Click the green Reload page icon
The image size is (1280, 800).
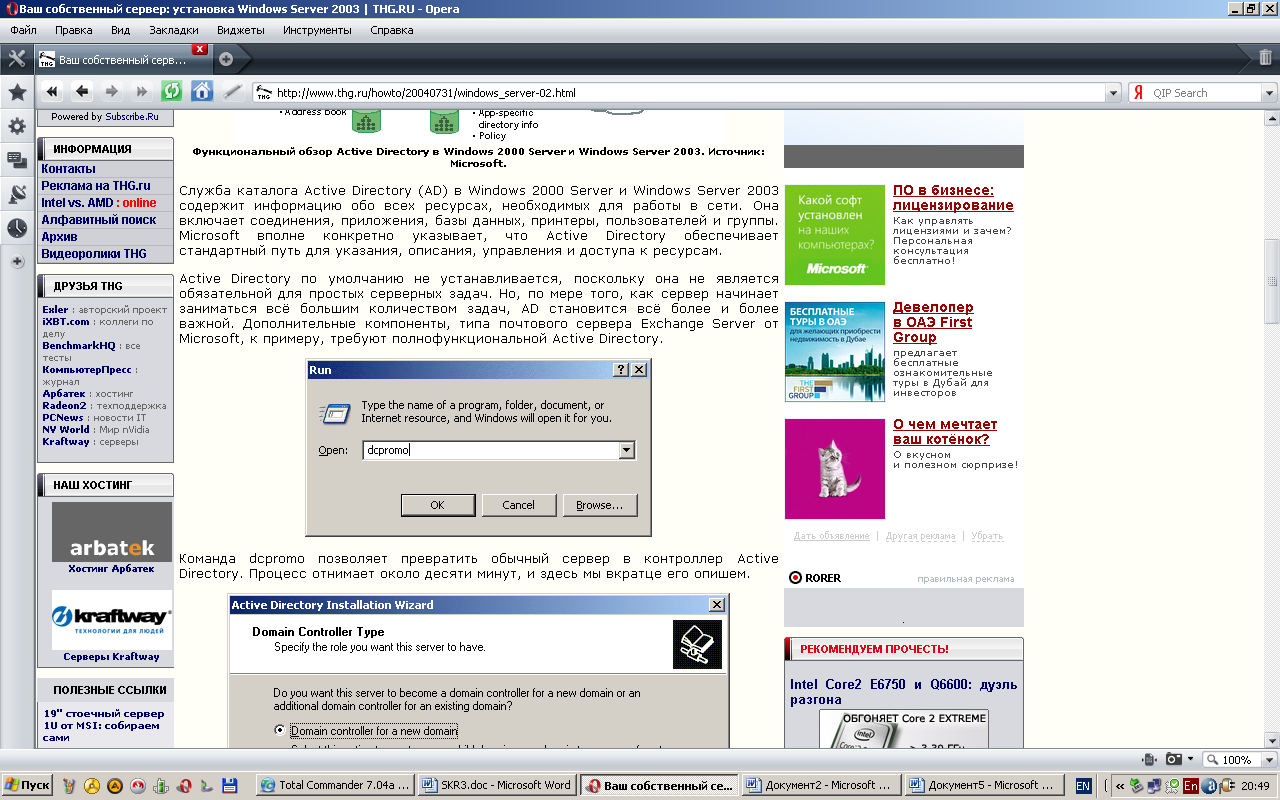click(172, 92)
